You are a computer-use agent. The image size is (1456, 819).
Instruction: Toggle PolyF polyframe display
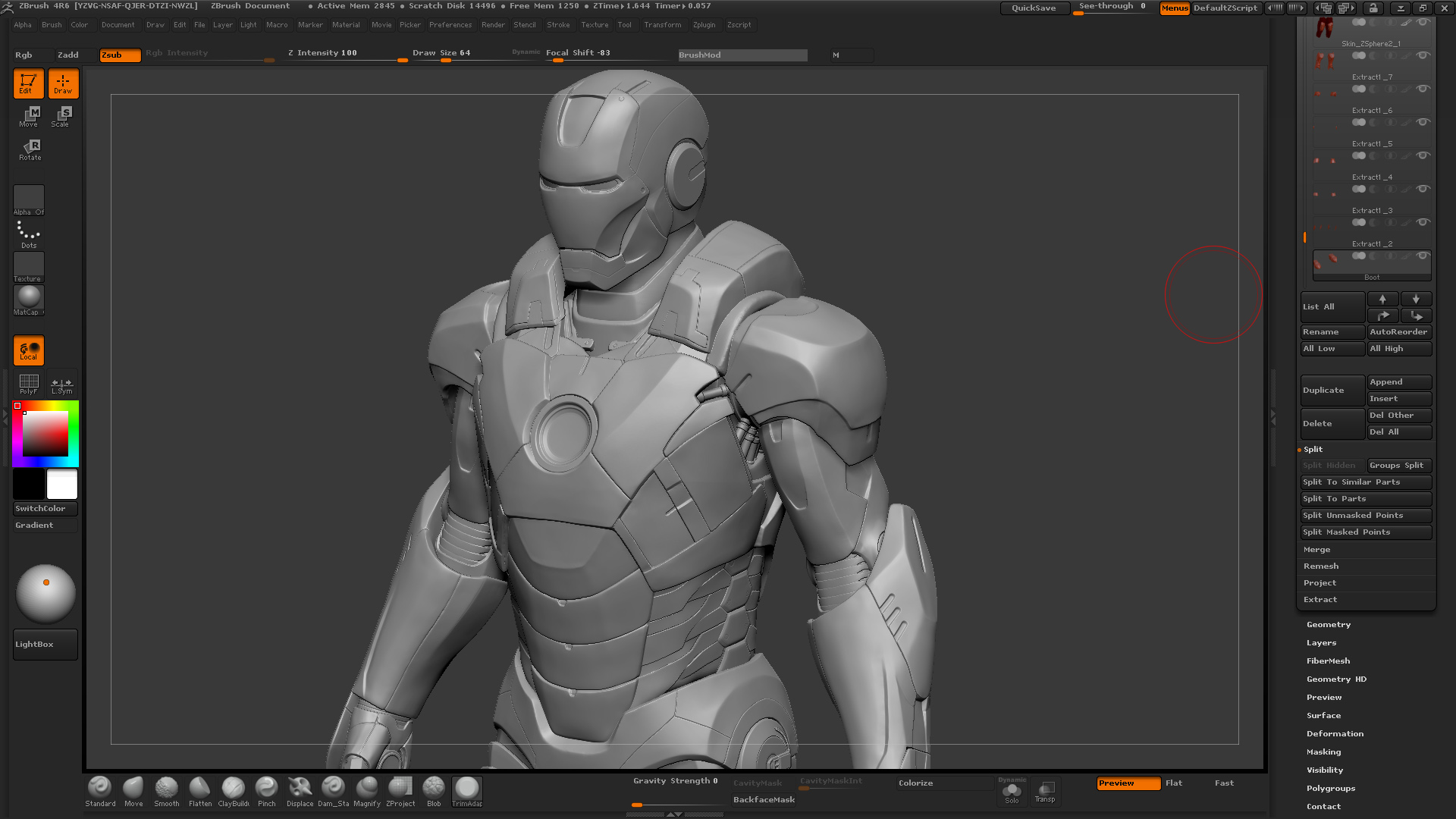click(29, 384)
